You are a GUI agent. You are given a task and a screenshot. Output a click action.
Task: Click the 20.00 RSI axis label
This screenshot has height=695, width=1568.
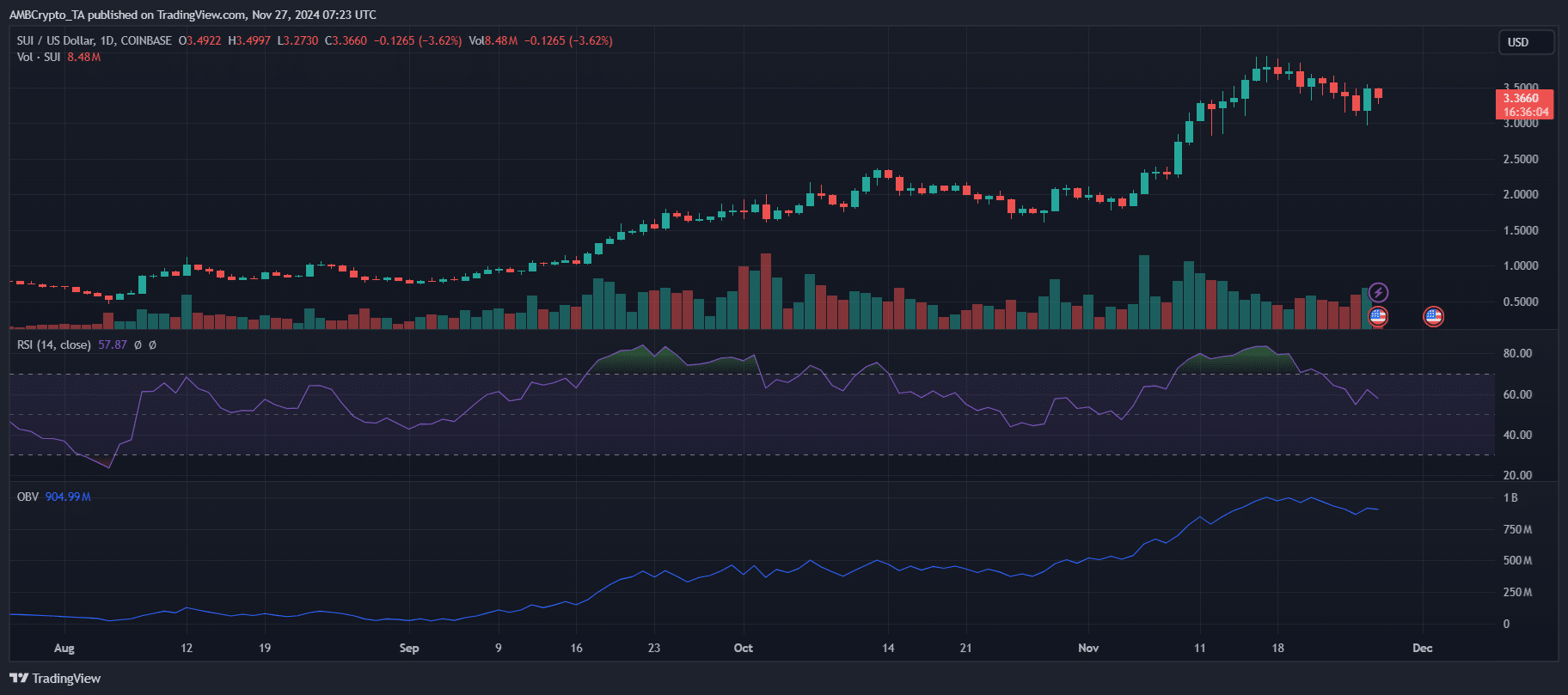(x=1517, y=475)
